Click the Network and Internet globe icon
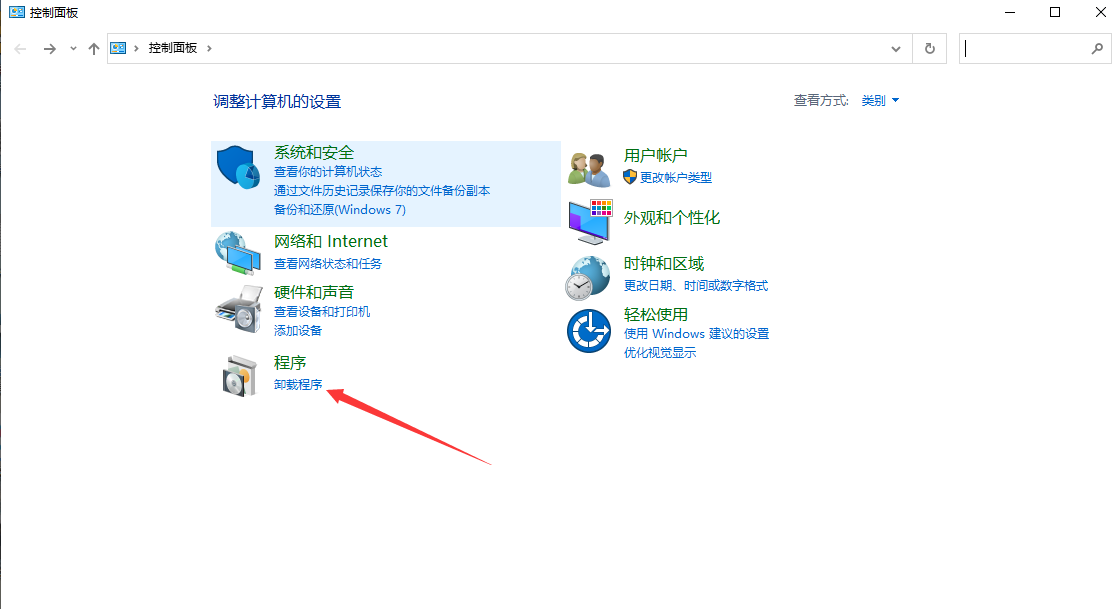 (238, 253)
